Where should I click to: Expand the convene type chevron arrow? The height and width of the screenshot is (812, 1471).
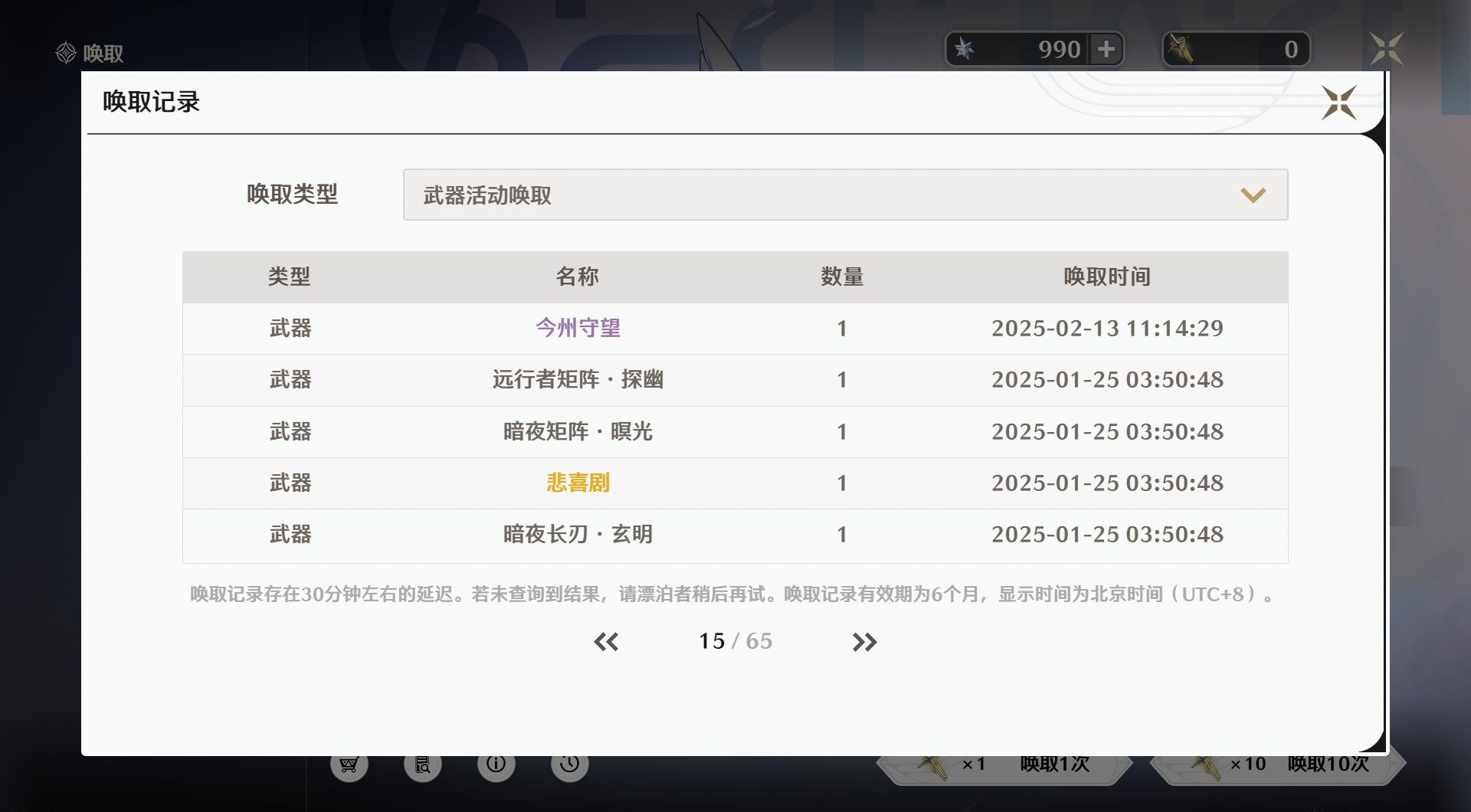point(1254,195)
